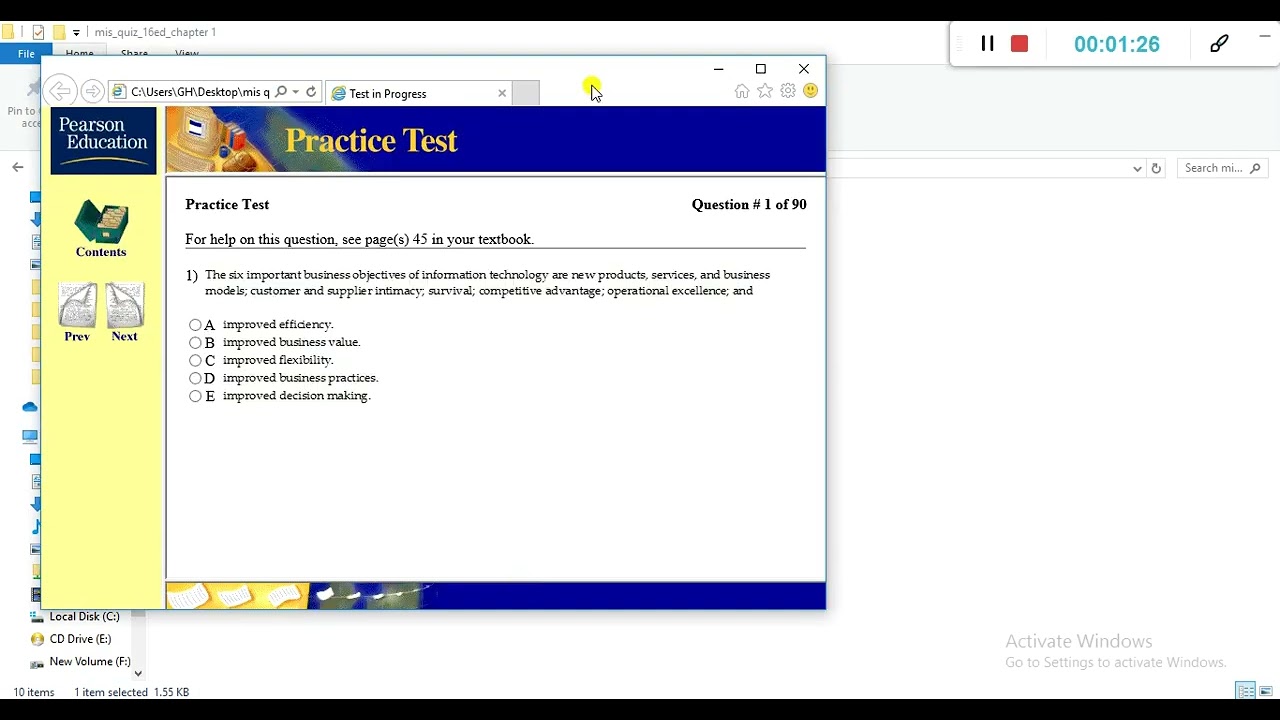
Task: Switch to Explorer details view icon
Action: 1245,691
